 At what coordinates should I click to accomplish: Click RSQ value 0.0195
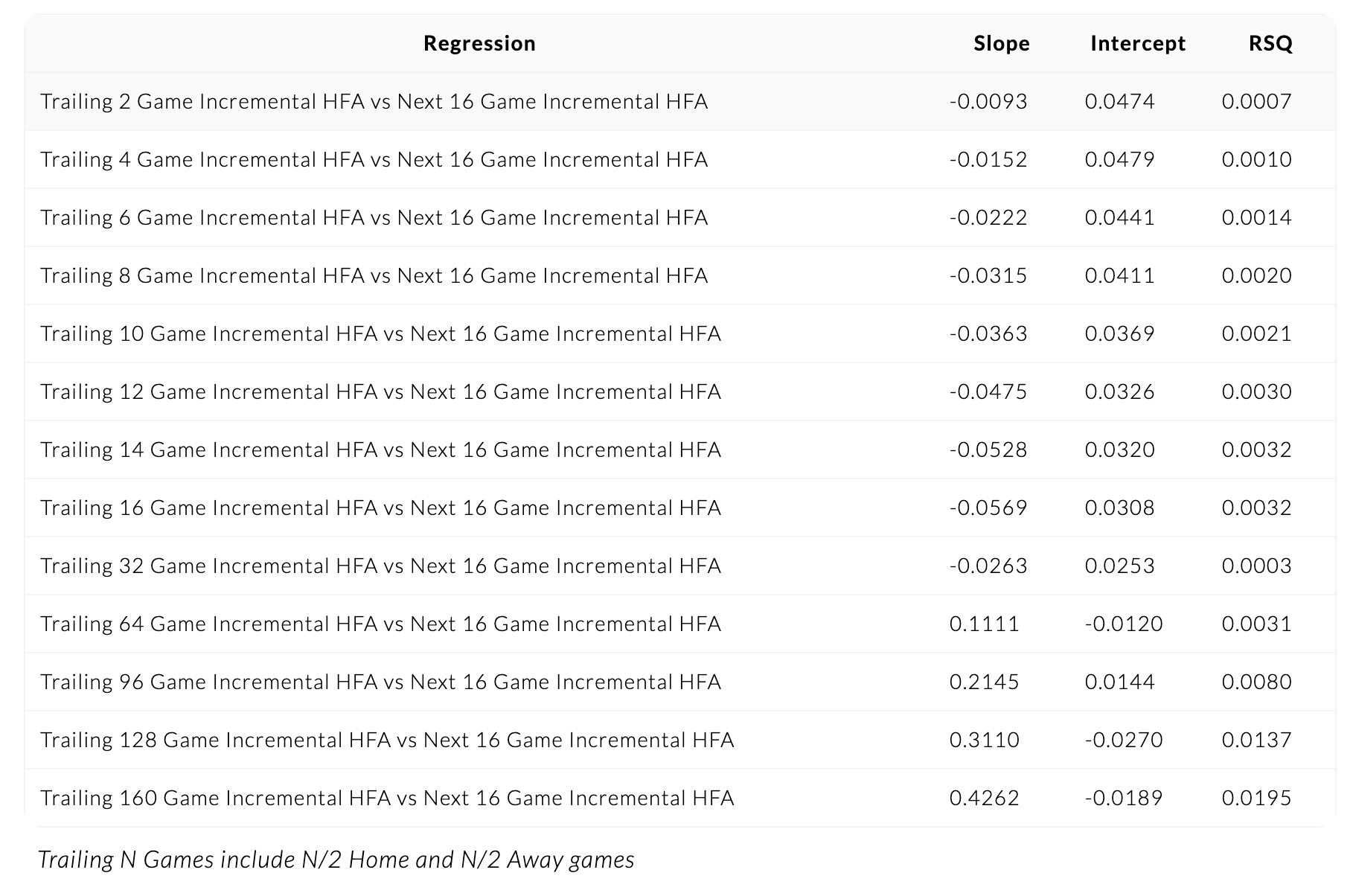1256,798
